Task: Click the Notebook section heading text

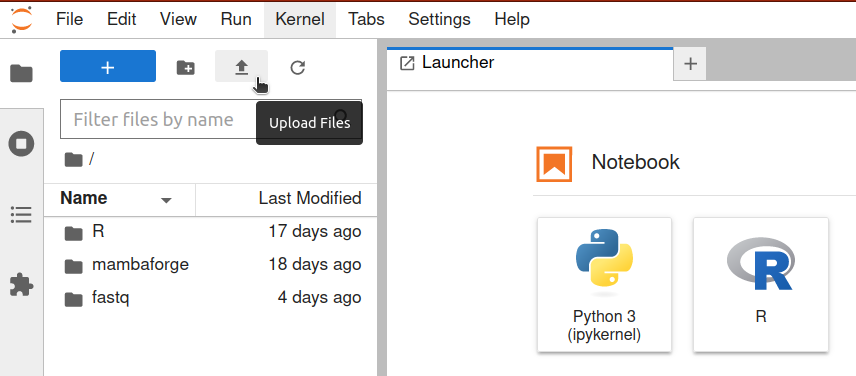Action: coord(635,163)
